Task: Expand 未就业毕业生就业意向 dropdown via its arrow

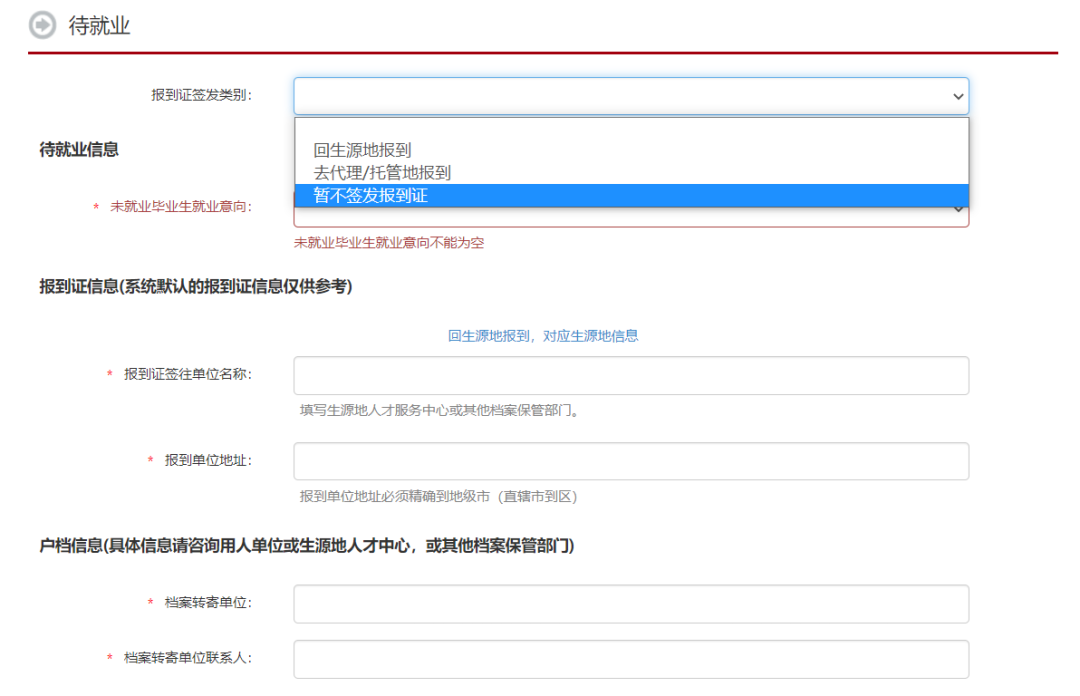Action: [958, 209]
